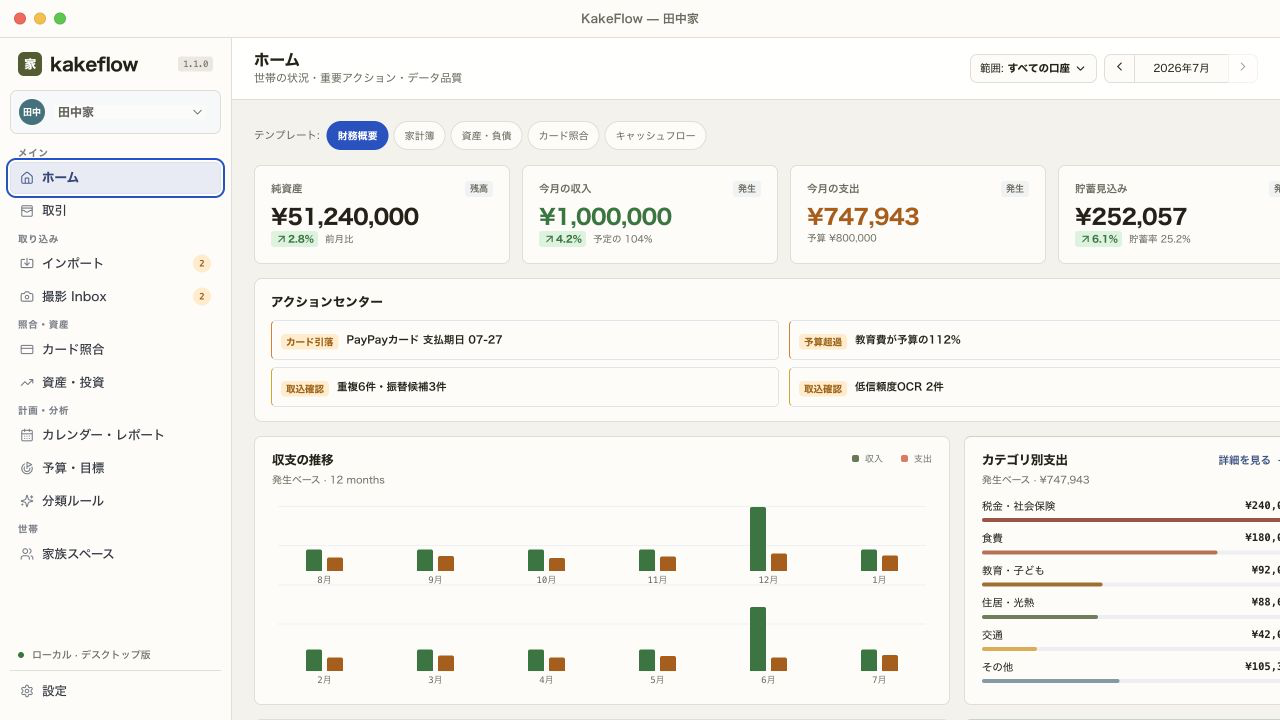The width and height of the screenshot is (1280, 720).
Task: Open 設定 in the sidebar
Action: [115, 691]
